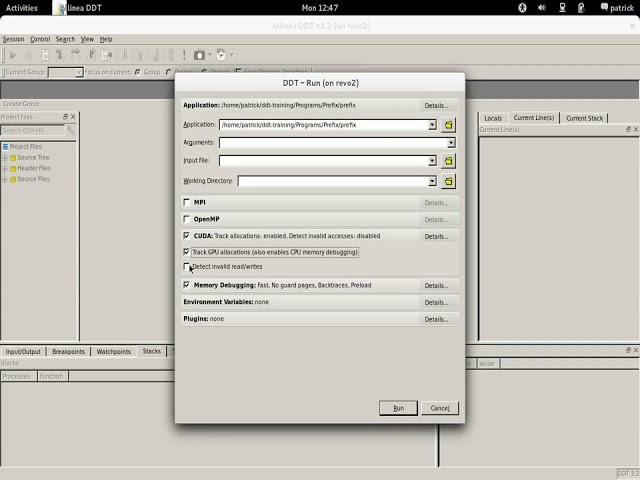The width and height of the screenshot is (640, 480).
Task: Click the Current Line(s) panel float icon
Action: tap(628, 129)
